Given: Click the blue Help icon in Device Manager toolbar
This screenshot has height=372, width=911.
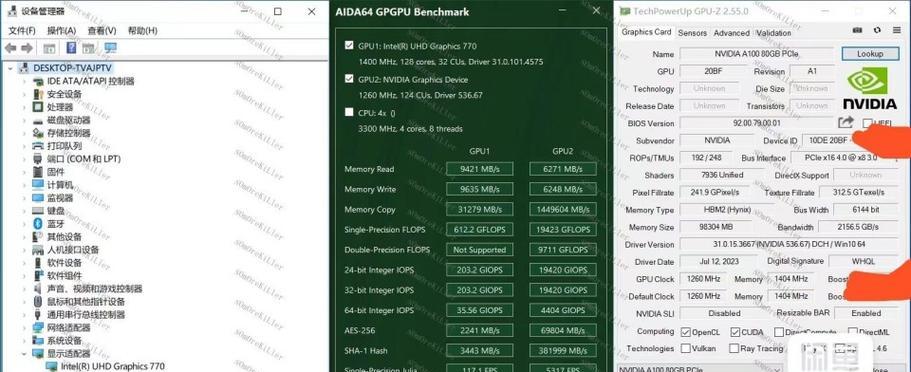Looking at the screenshot, I should pos(71,48).
